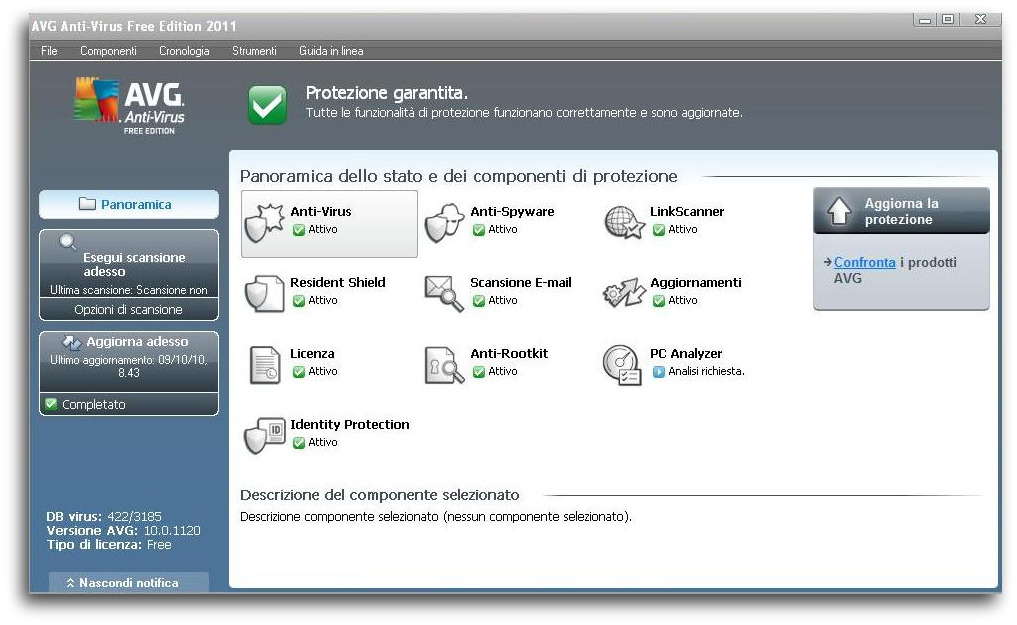
Task: Open the Anti-Spyware component icon
Action: [x=444, y=223]
